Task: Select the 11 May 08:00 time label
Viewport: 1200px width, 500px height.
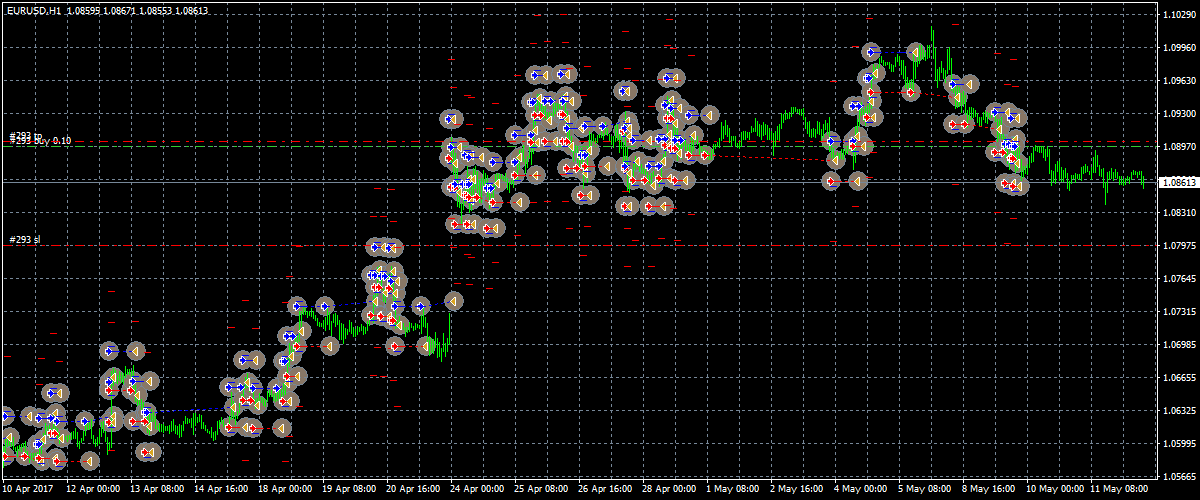Action: 1122,490
